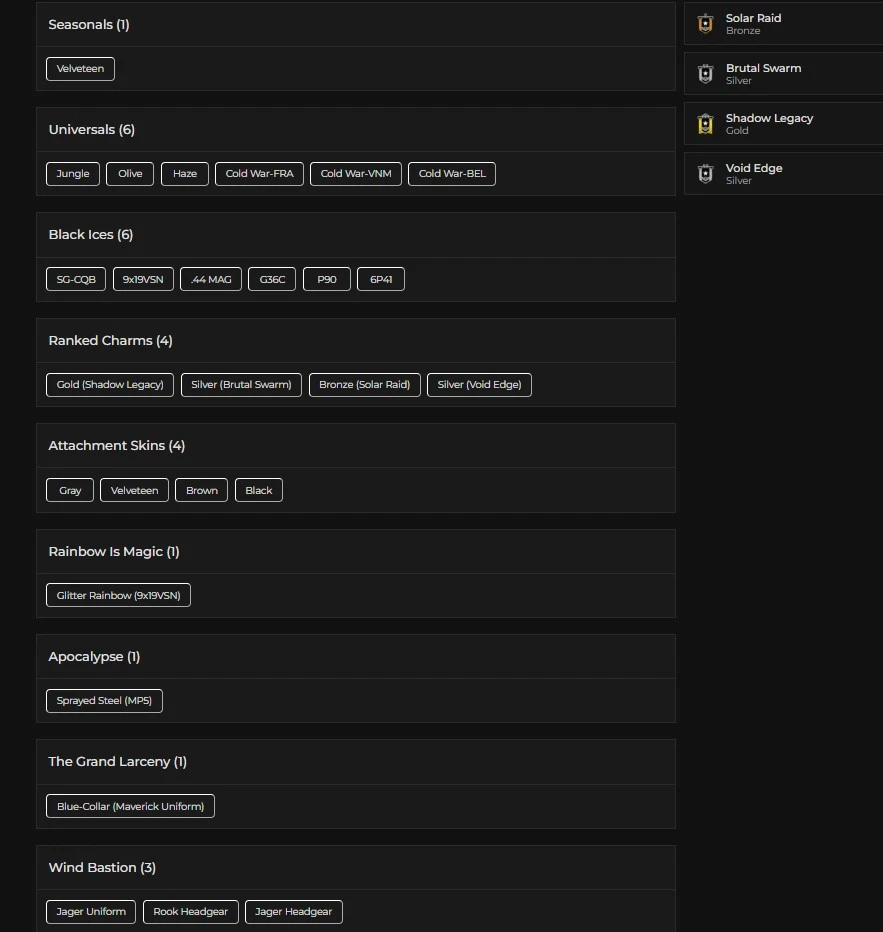Click the Solar Raid Bronze rank icon

coord(705,24)
